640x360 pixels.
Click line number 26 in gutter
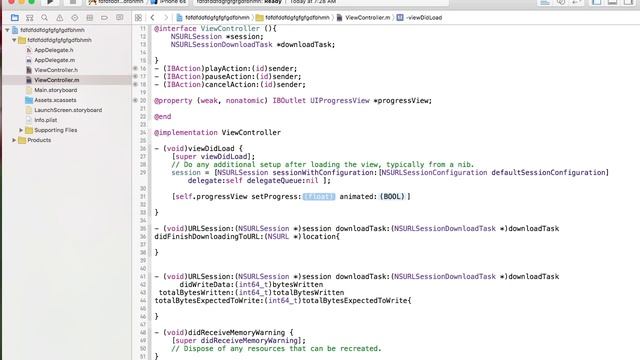143,149
